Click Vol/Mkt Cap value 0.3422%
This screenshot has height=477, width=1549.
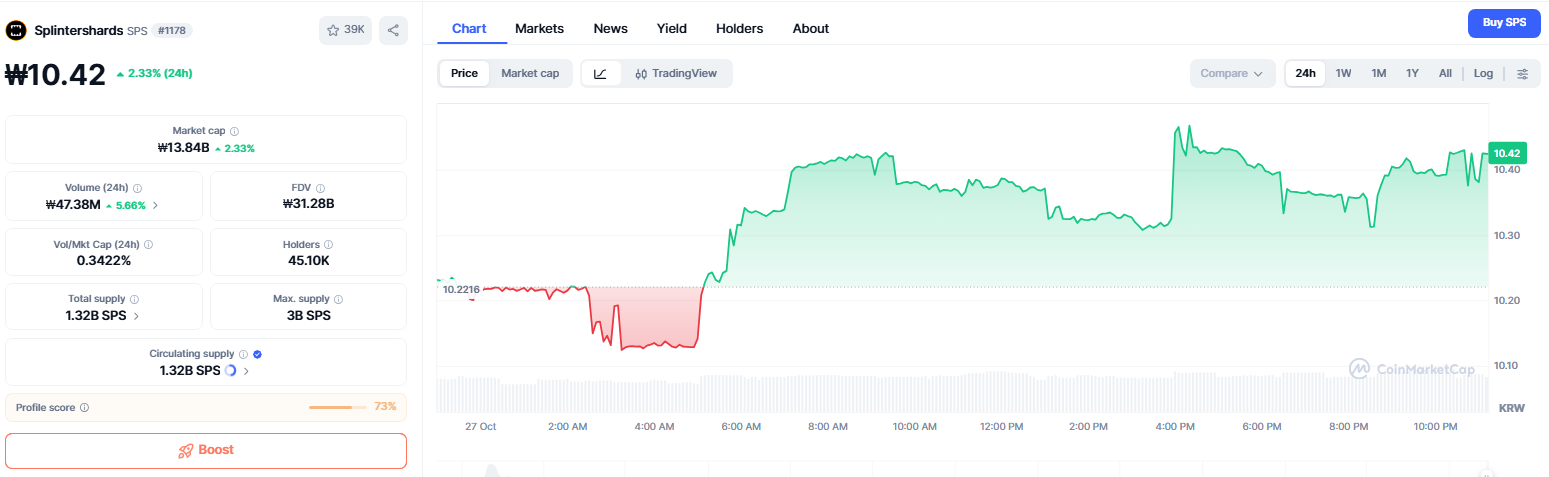tap(104, 260)
